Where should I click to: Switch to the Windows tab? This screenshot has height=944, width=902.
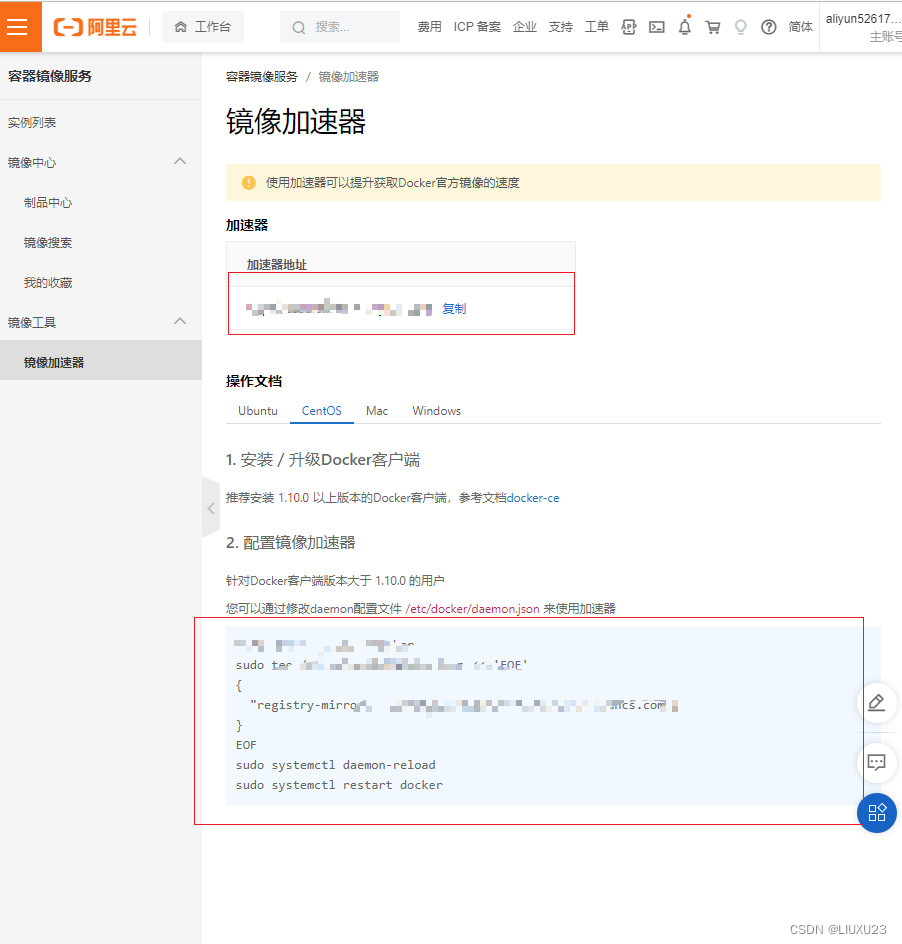tap(437, 411)
